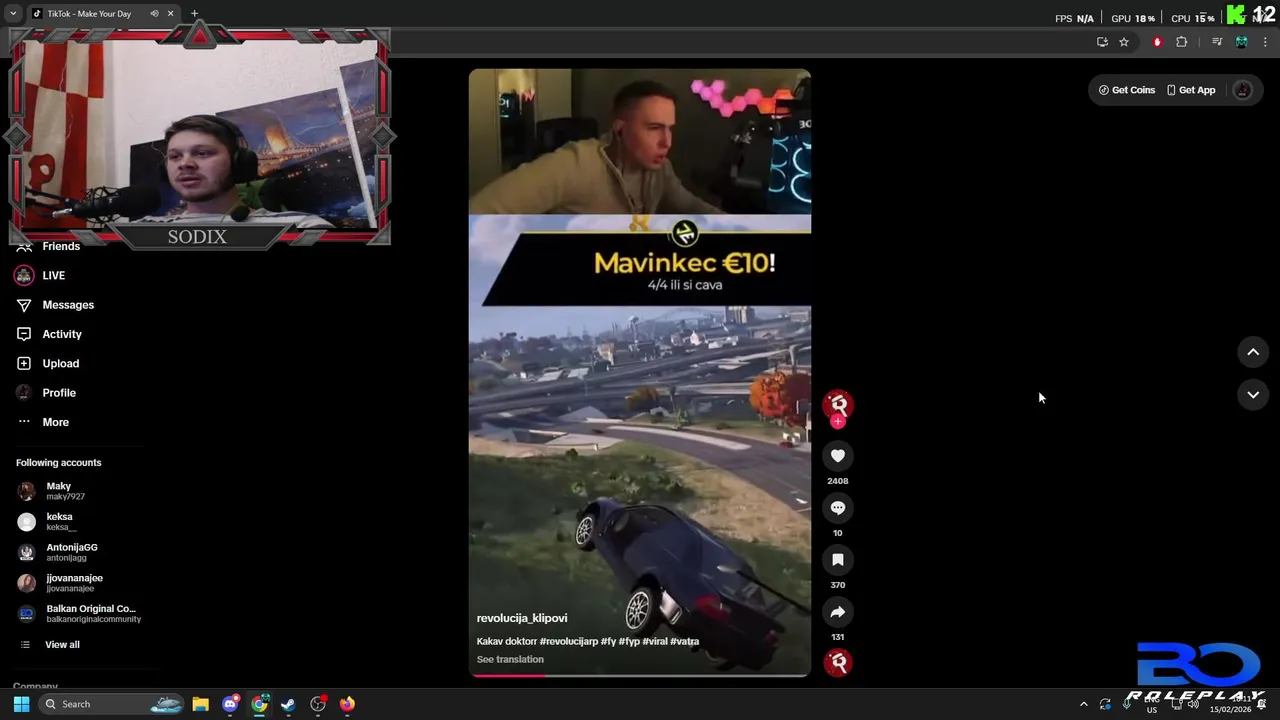Bookmark this page with star icon
1280x720 pixels.
[1124, 42]
